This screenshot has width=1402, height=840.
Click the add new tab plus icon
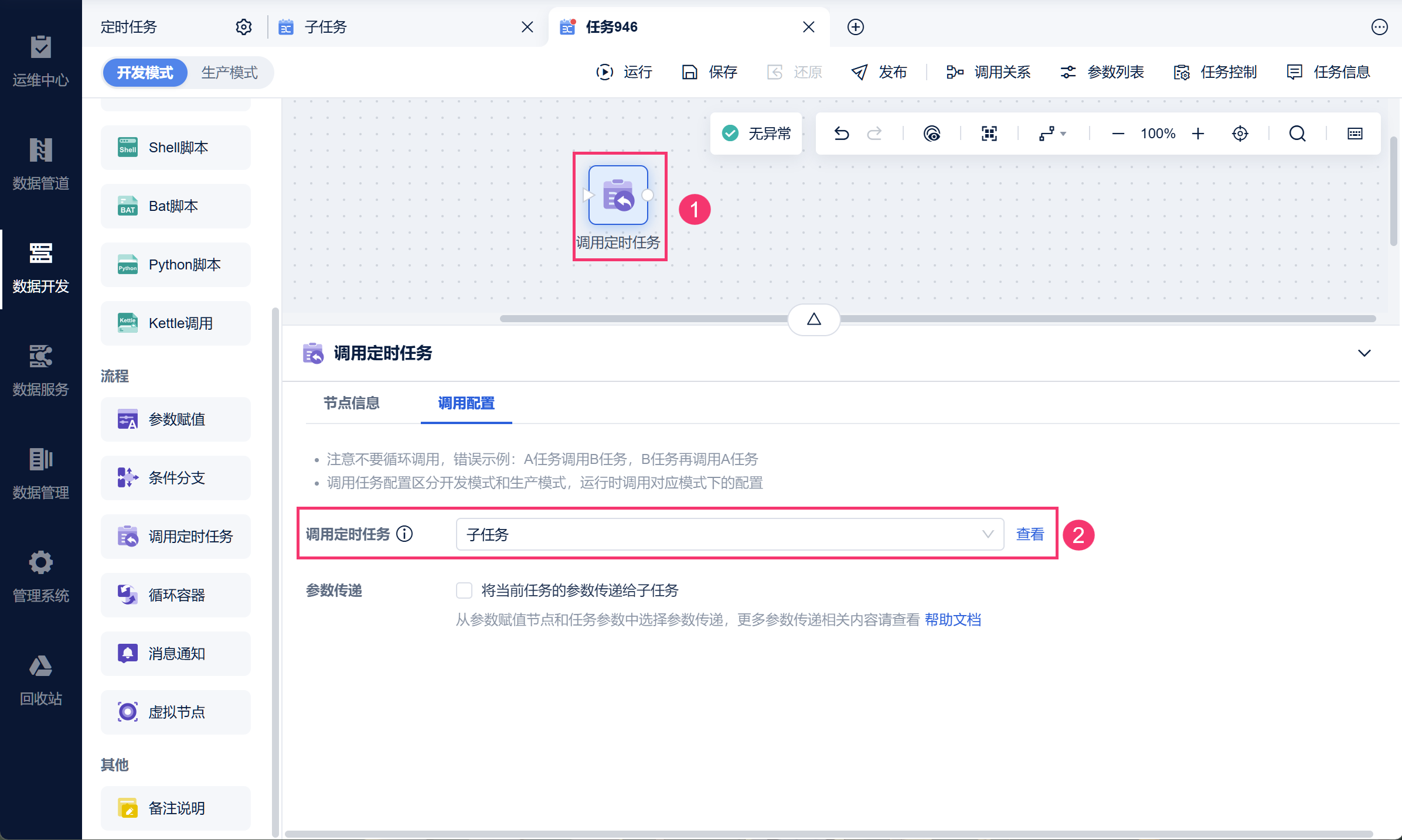(855, 27)
